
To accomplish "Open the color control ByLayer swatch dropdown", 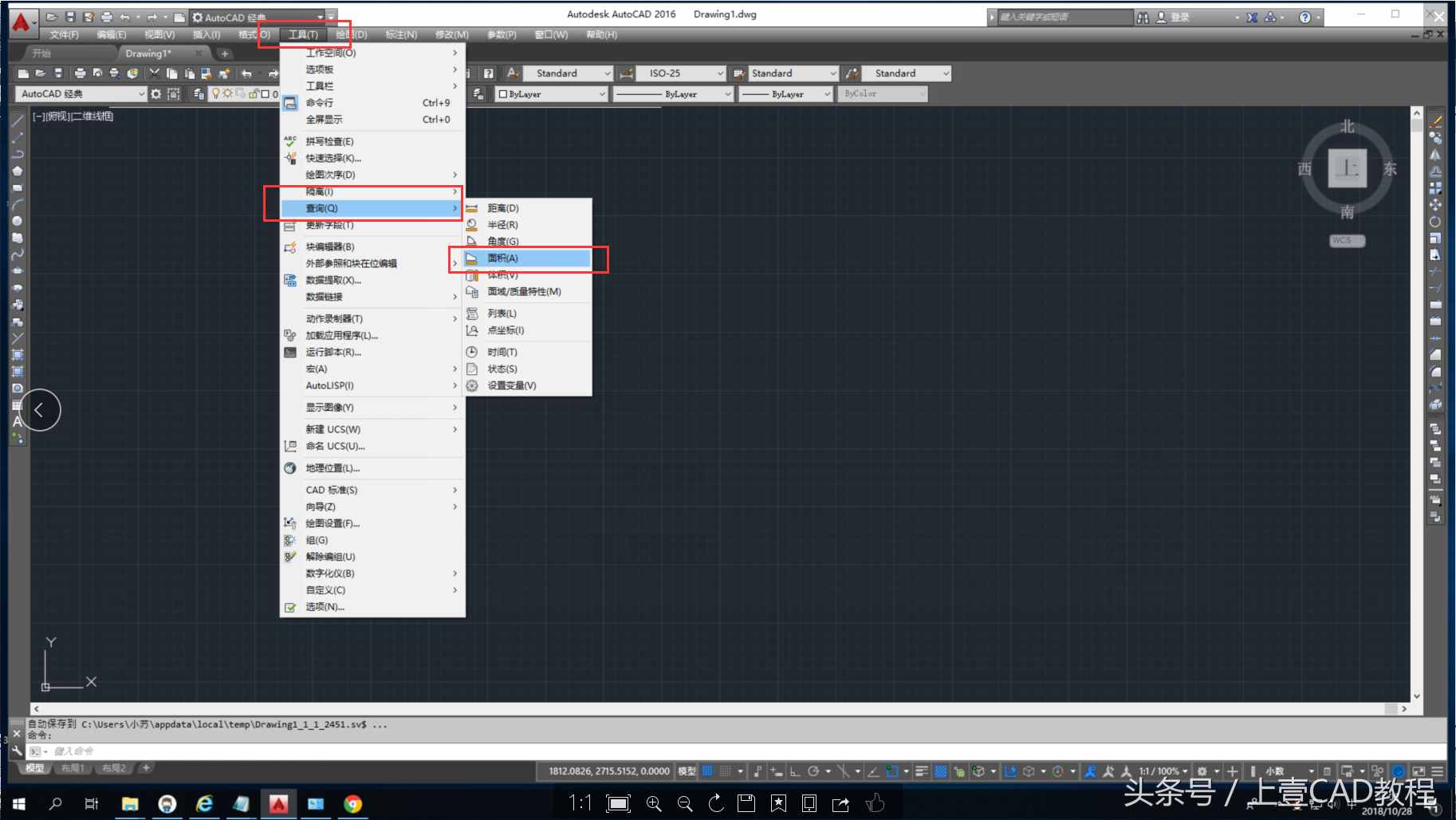I will (552, 94).
